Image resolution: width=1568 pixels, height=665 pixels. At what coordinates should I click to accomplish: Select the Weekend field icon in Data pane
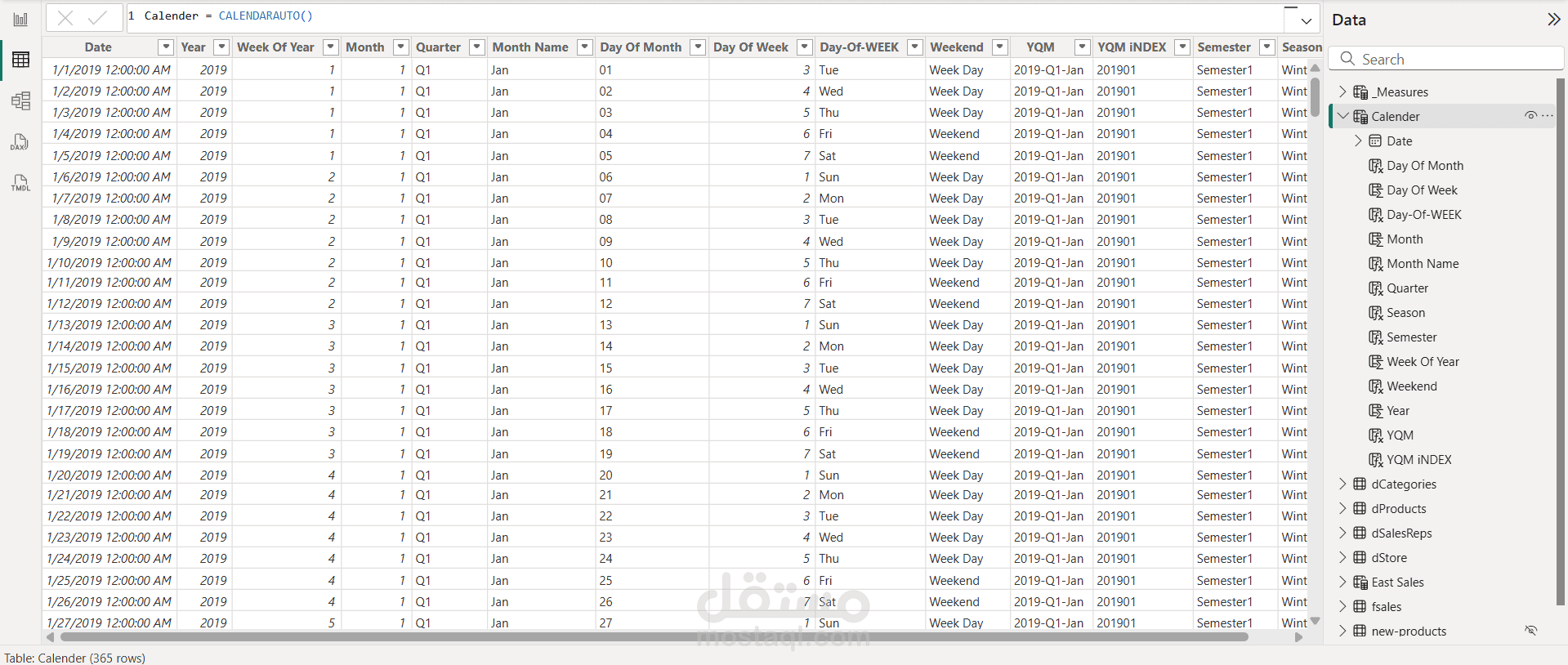click(x=1376, y=386)
